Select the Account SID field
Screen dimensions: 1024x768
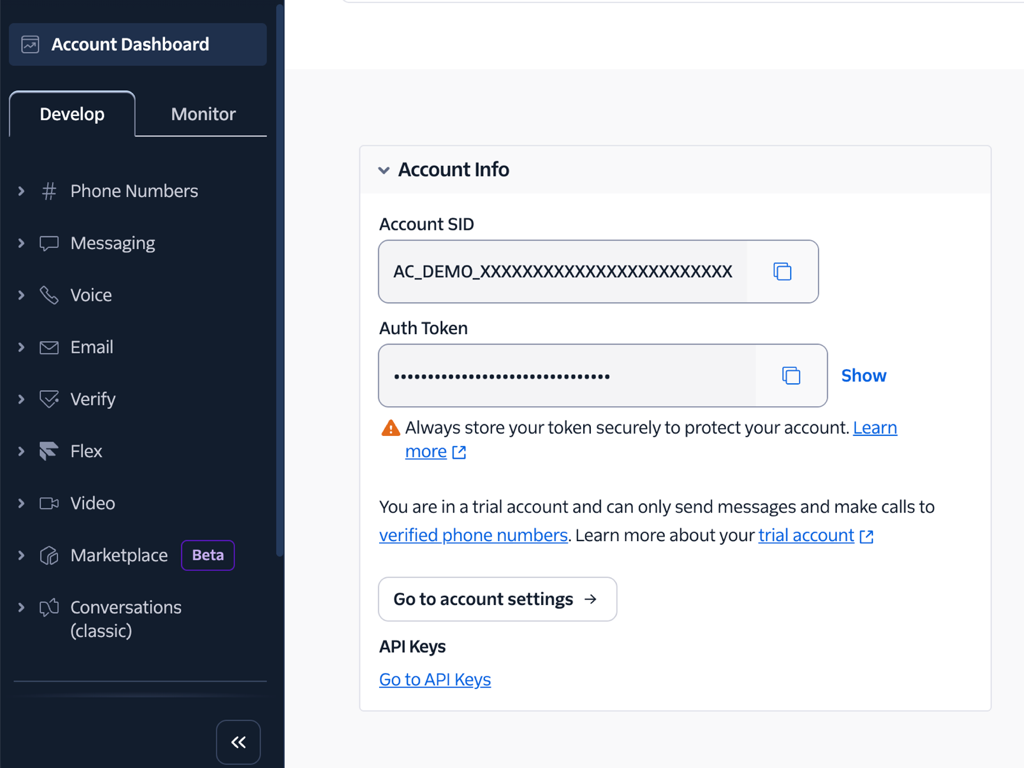(x=563, y=272)
